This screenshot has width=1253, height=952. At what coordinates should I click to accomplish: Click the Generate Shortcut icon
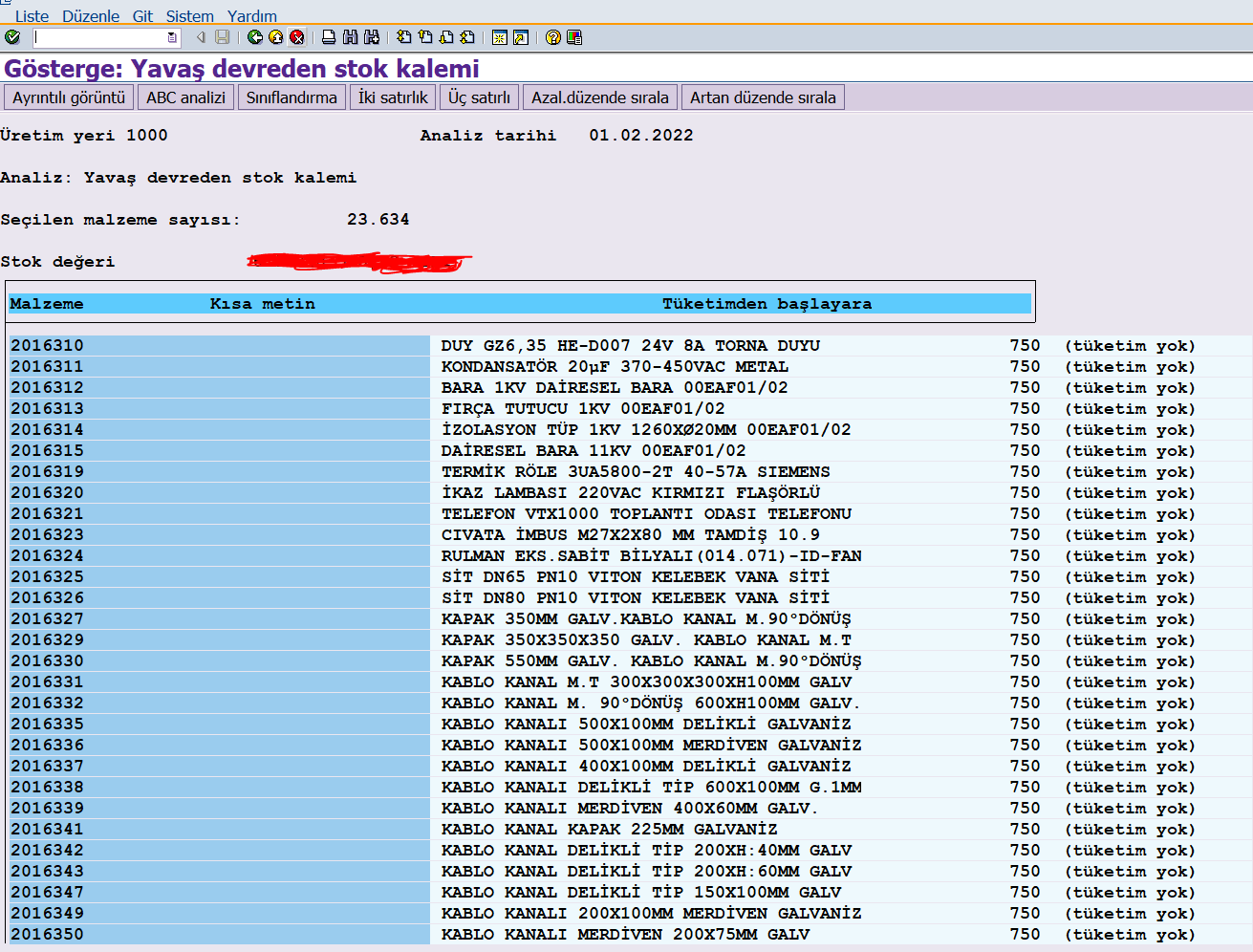pyautogui.click(x=521, y=37)
